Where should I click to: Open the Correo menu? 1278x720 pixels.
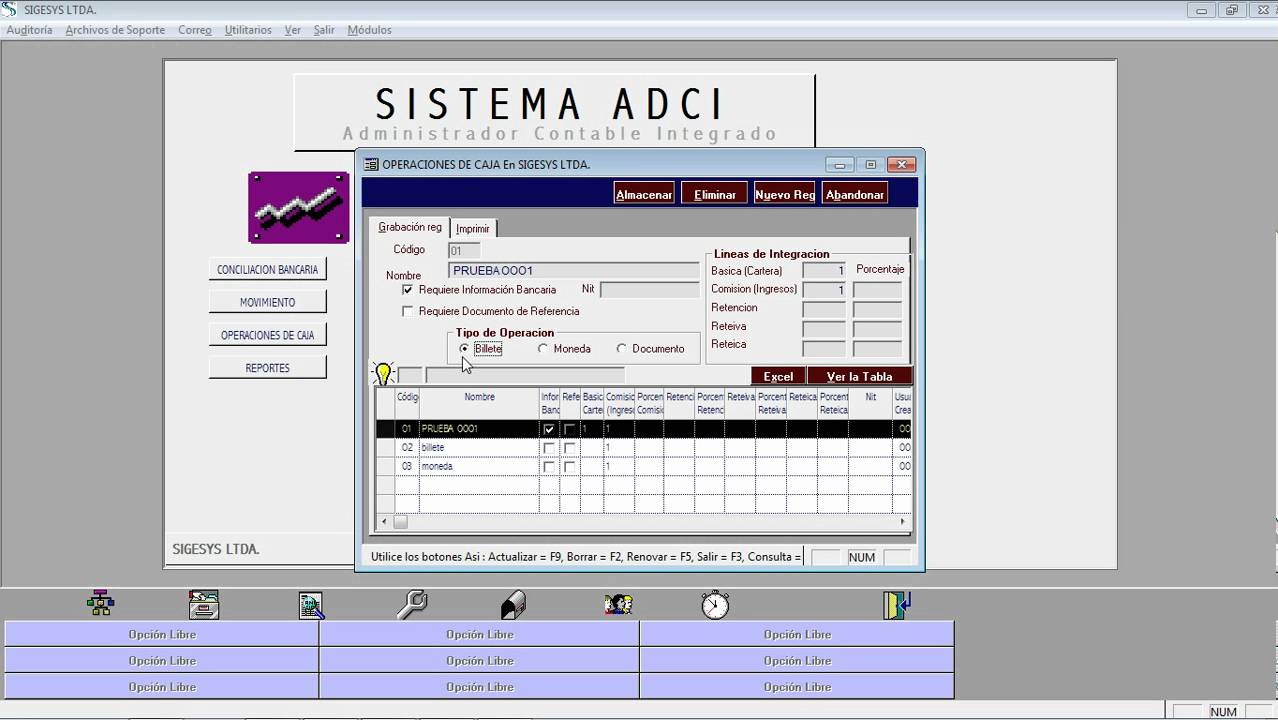point(195,30)
